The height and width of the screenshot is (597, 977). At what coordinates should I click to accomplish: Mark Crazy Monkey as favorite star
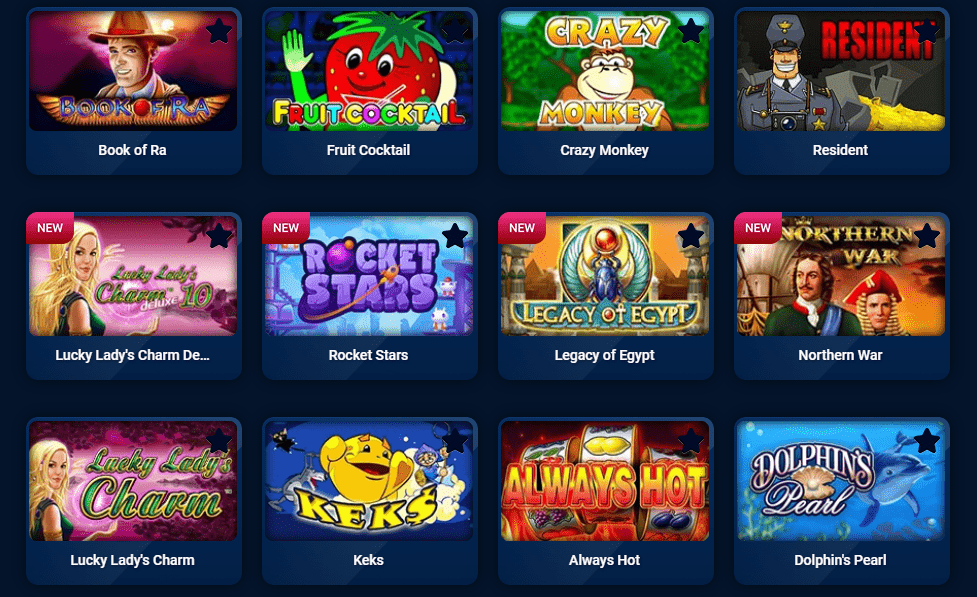691,31
